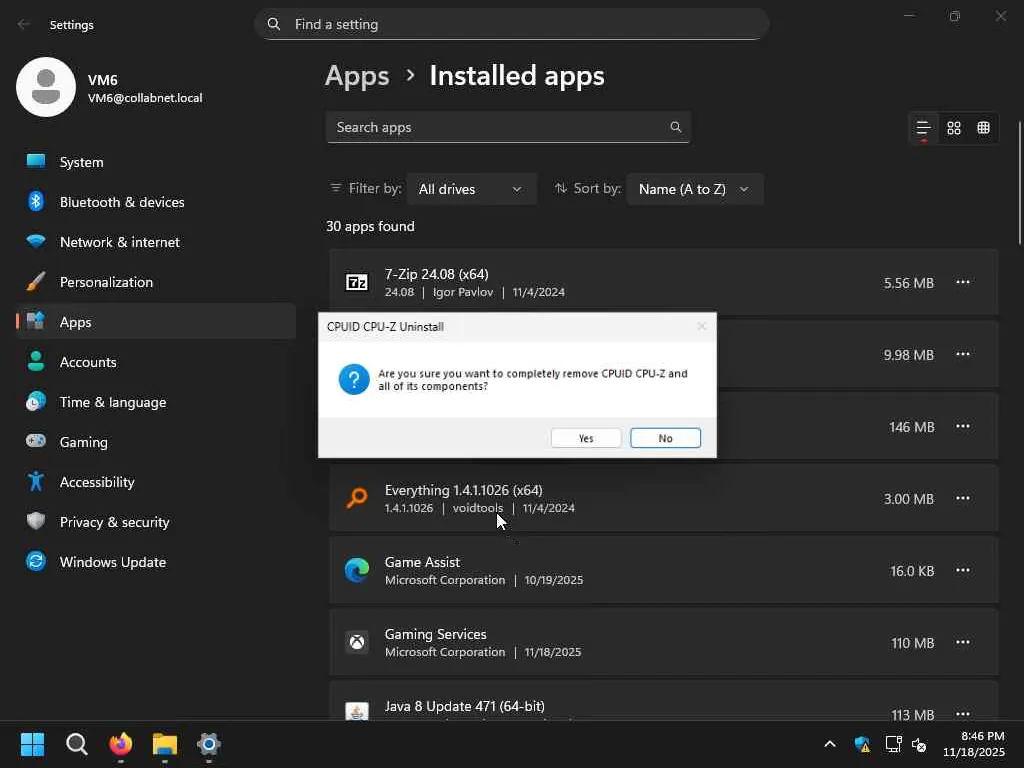
Task: Open Bluetooth & devices section
Action: tap(122, 202)
